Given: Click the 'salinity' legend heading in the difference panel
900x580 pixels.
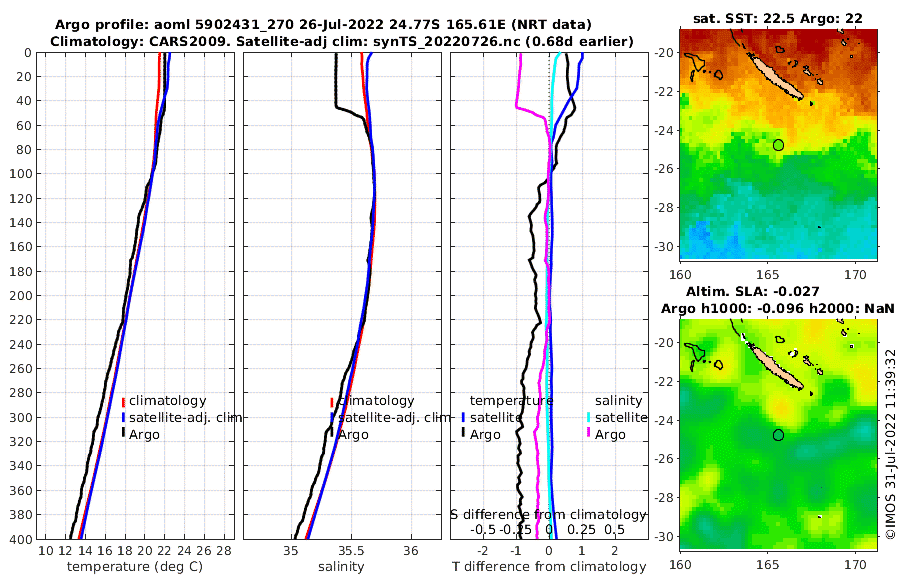Looking at the screenshot, I should [x=618, y=401].
